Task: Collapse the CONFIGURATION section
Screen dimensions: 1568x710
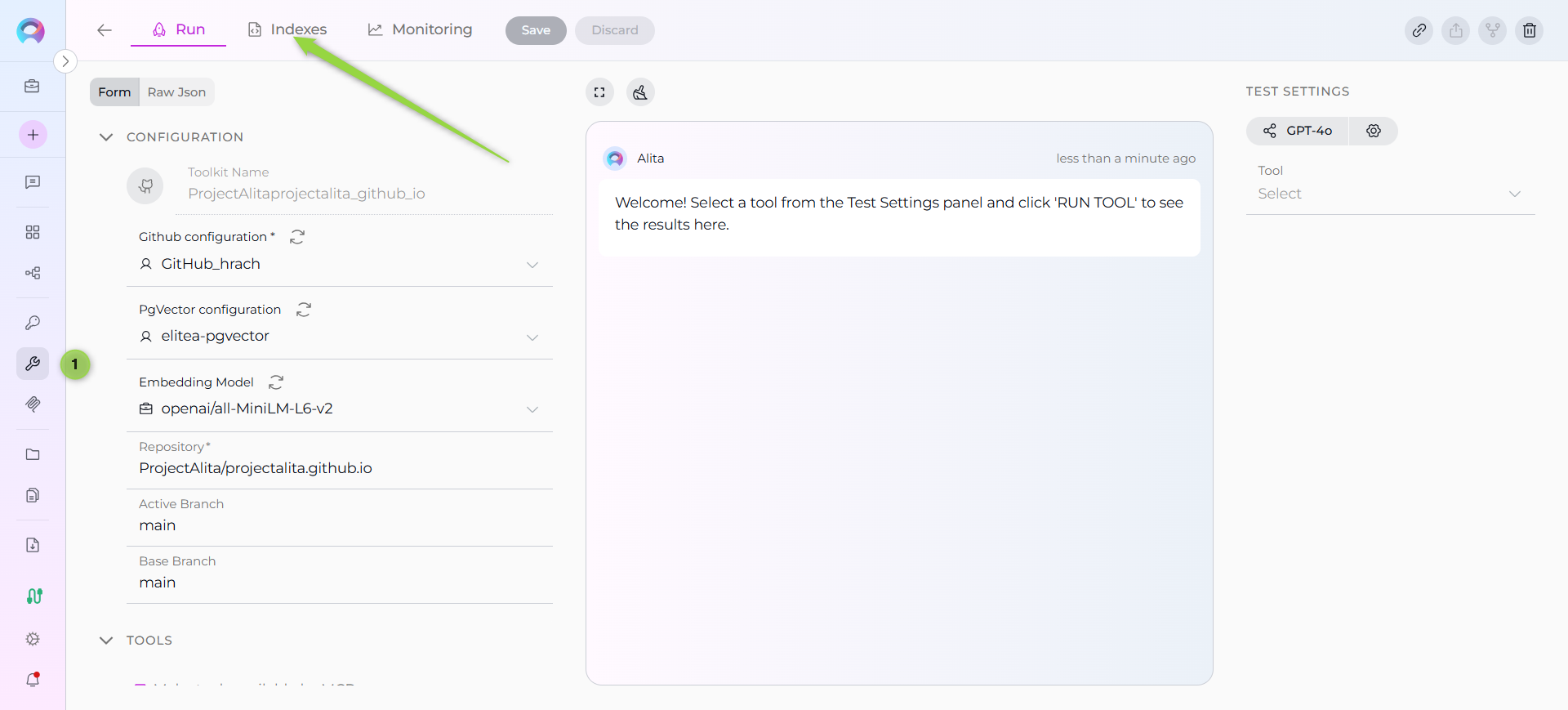Action: tap(106, 137)
